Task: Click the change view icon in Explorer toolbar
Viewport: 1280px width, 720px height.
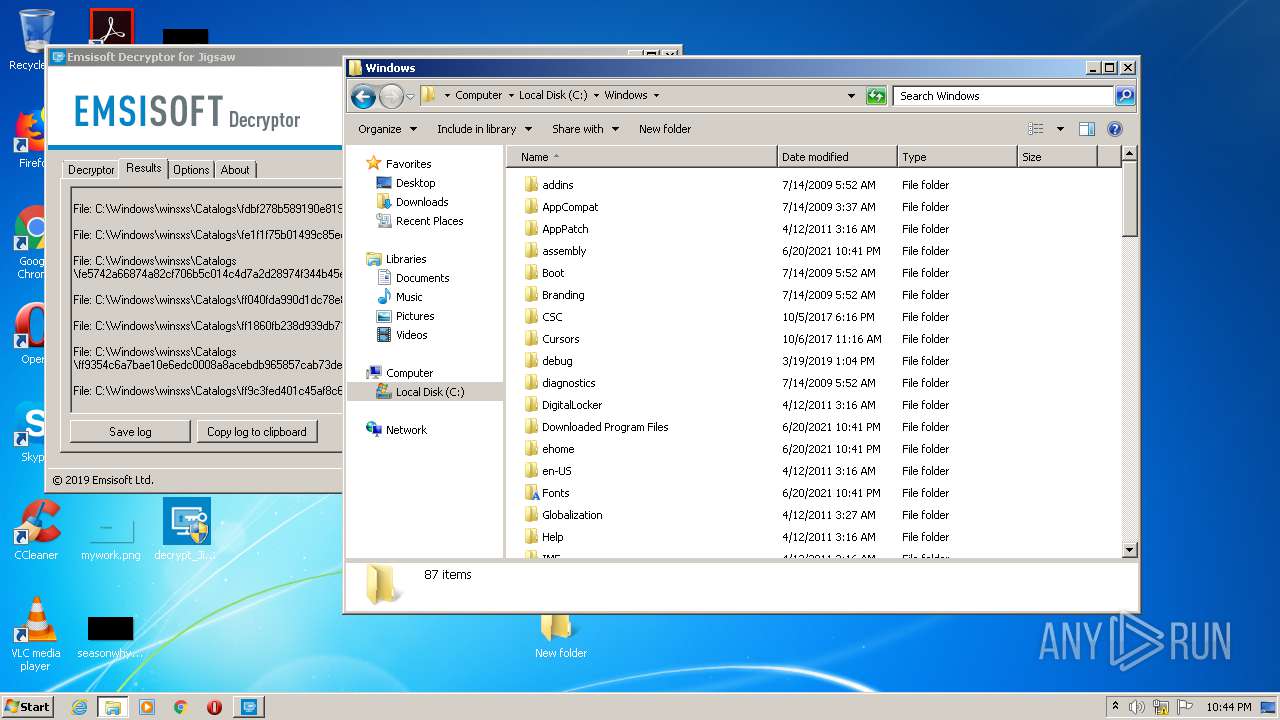Action: coord(1036,129)
